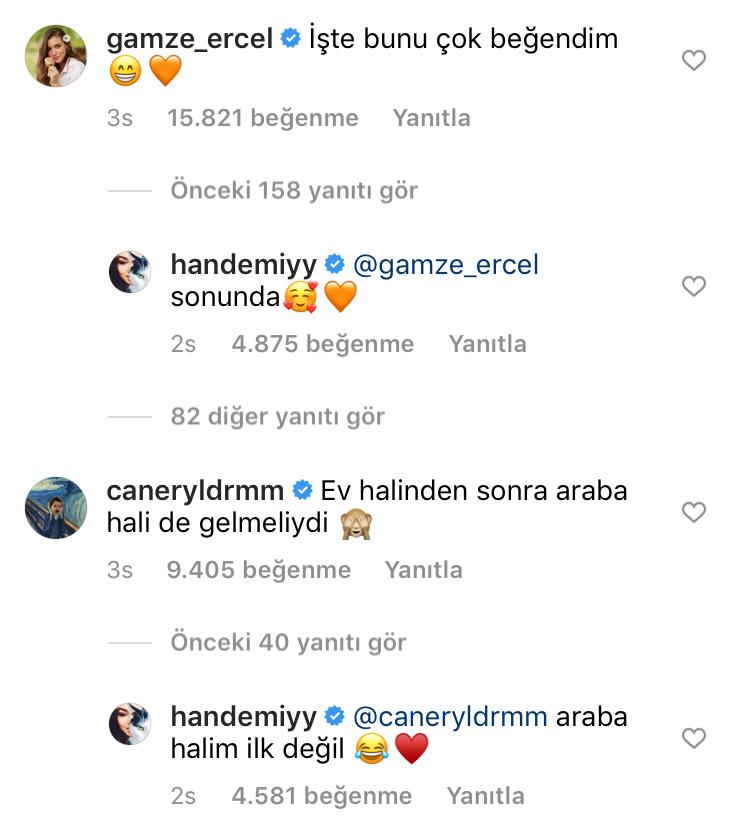Like gamze_ercel's comment with the heart icon
This screenshot has height=819, width=750.
(x=694, y=60)
